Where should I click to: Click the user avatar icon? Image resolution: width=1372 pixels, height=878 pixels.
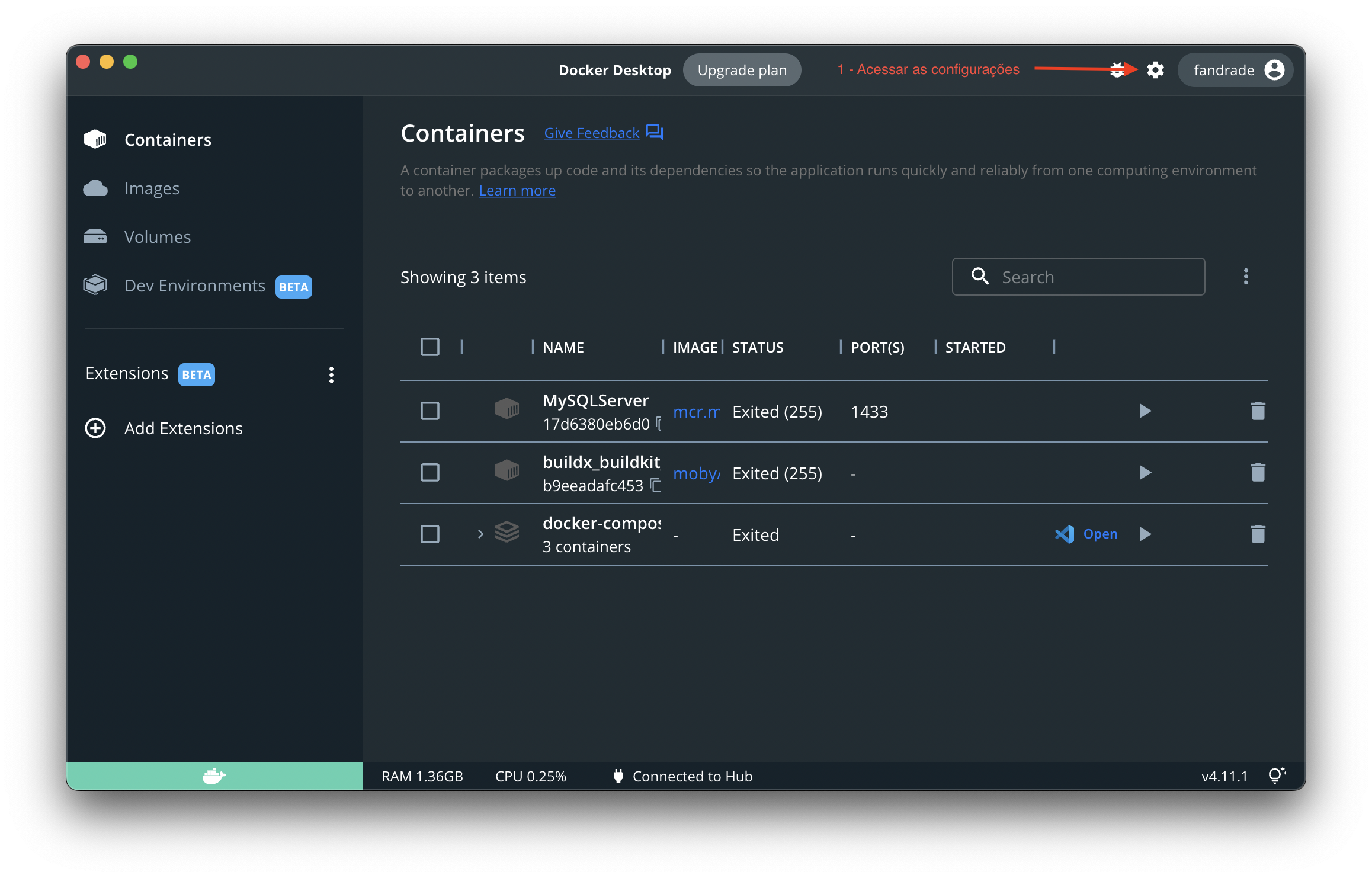coord(1274,70)
